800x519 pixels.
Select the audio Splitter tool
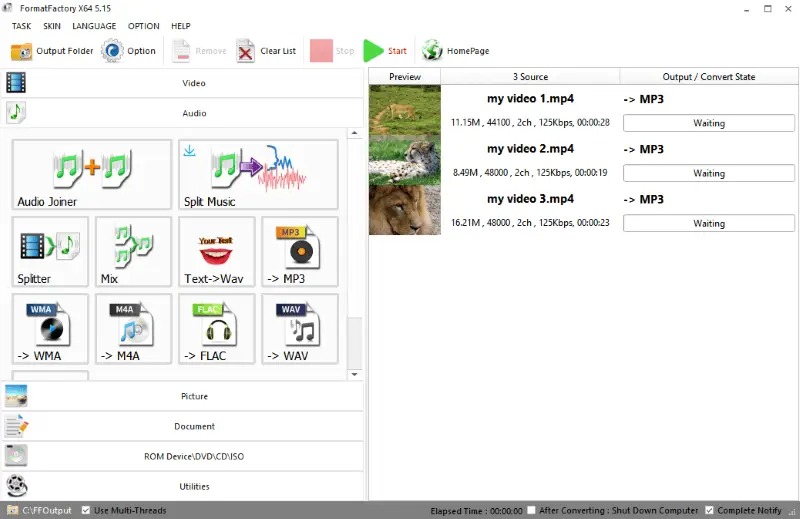click(50, 251)
